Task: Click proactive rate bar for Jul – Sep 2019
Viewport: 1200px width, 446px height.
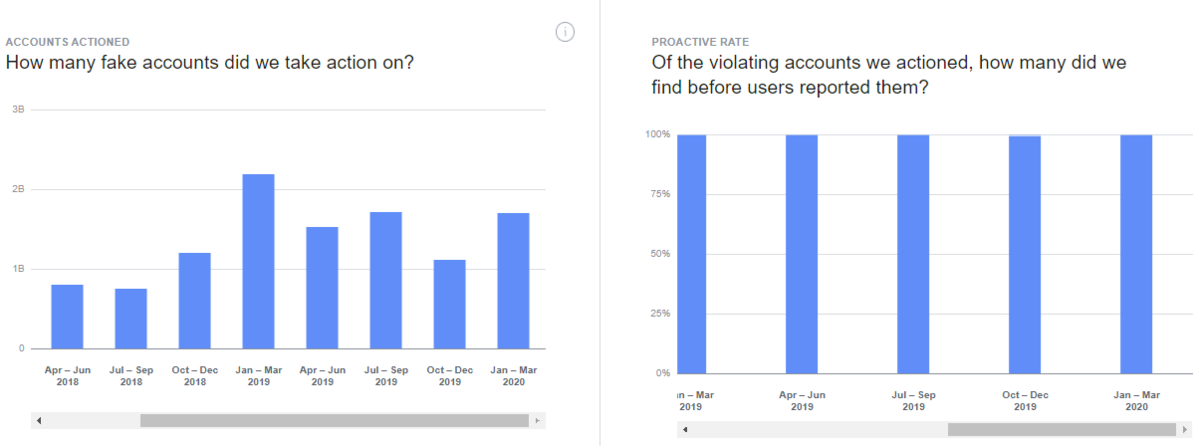Action: 913,254
